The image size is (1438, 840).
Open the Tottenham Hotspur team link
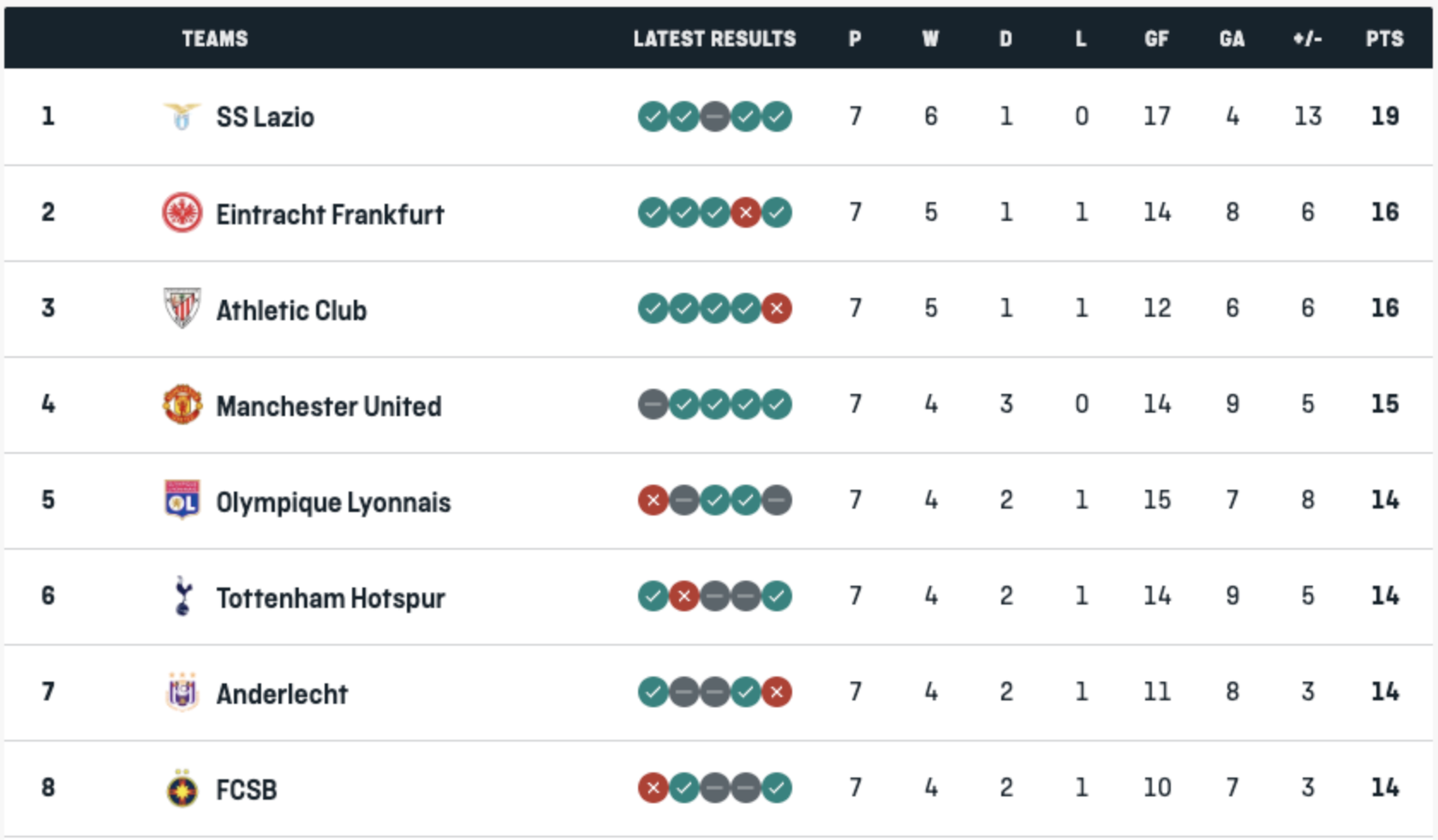(330, 598)
